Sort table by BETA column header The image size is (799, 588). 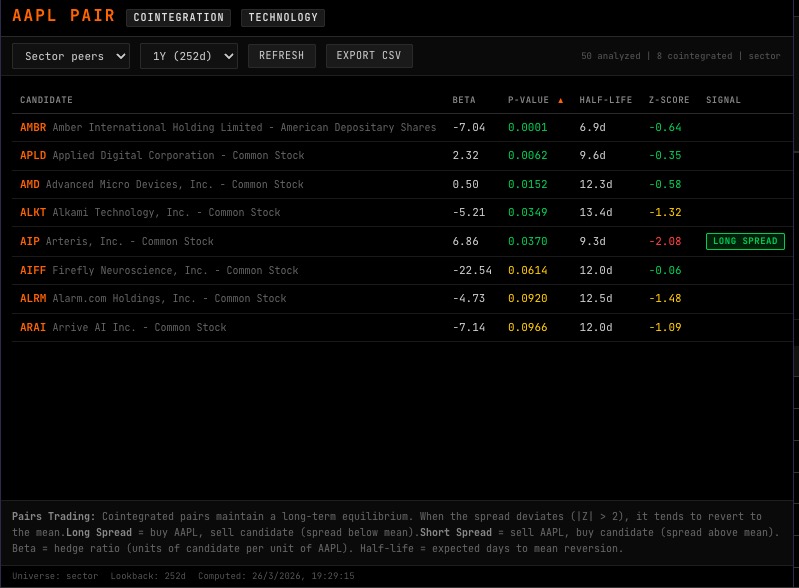464,100
